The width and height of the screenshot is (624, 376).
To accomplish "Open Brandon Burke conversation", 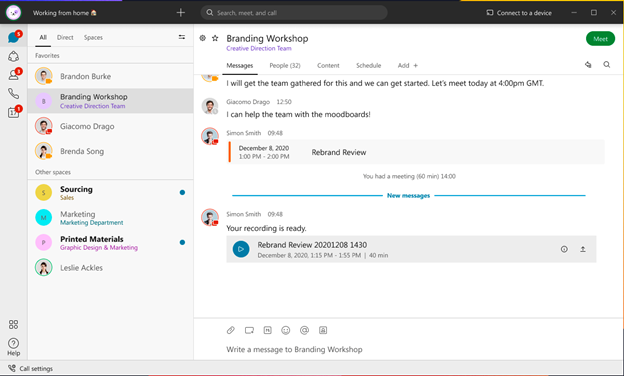I will click(111, 76).
